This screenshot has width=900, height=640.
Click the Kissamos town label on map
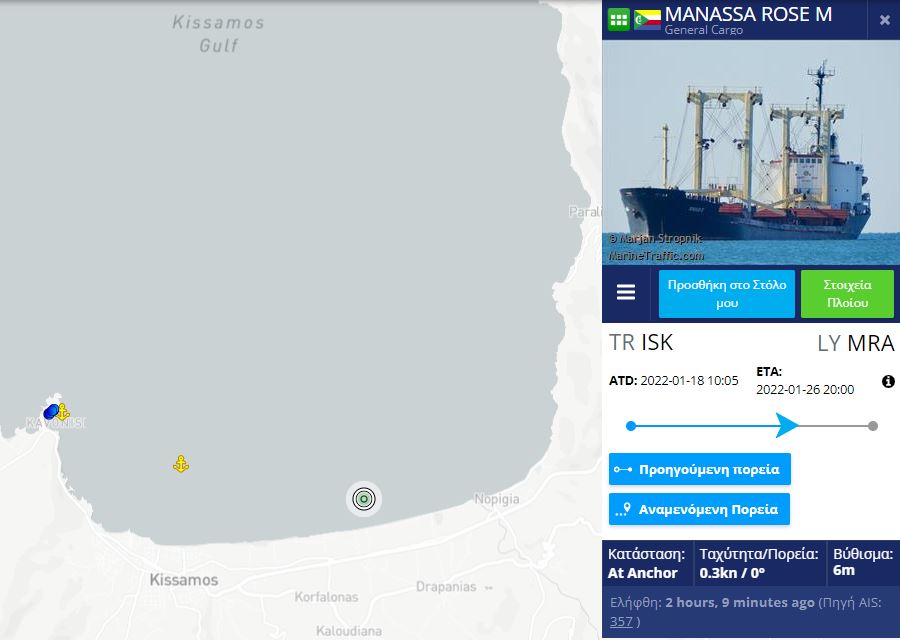pos(184,580)
